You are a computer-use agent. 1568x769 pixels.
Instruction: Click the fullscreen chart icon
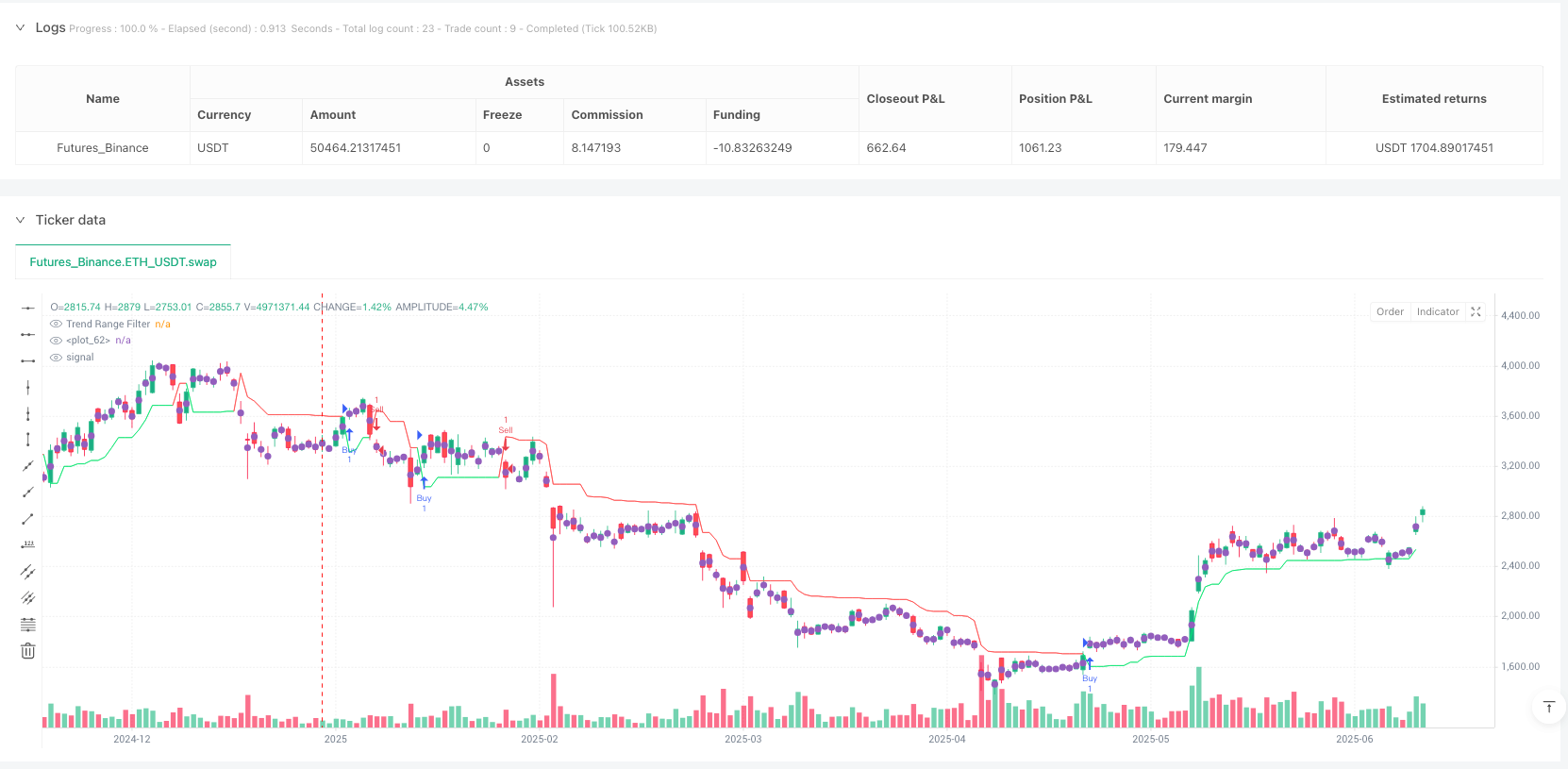point(1476,312)
